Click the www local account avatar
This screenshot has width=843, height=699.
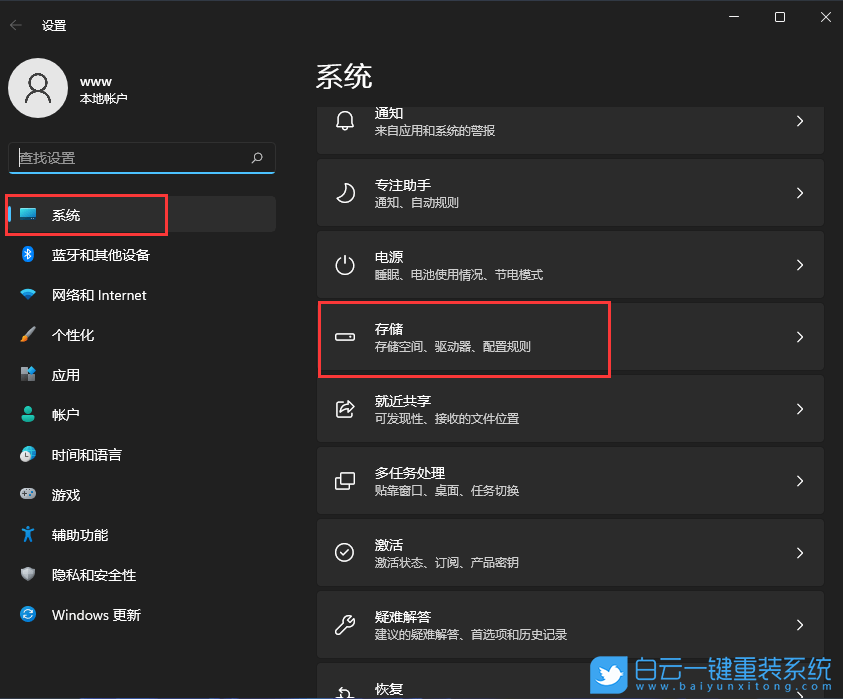tap(38, 88)
